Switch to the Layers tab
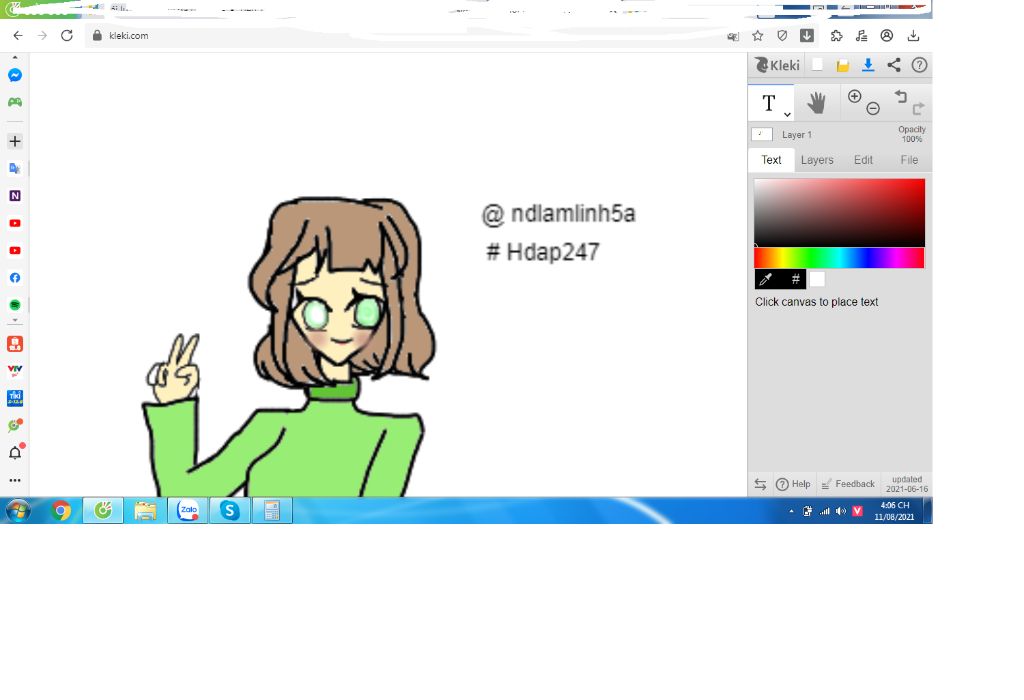 coord(817,160)
